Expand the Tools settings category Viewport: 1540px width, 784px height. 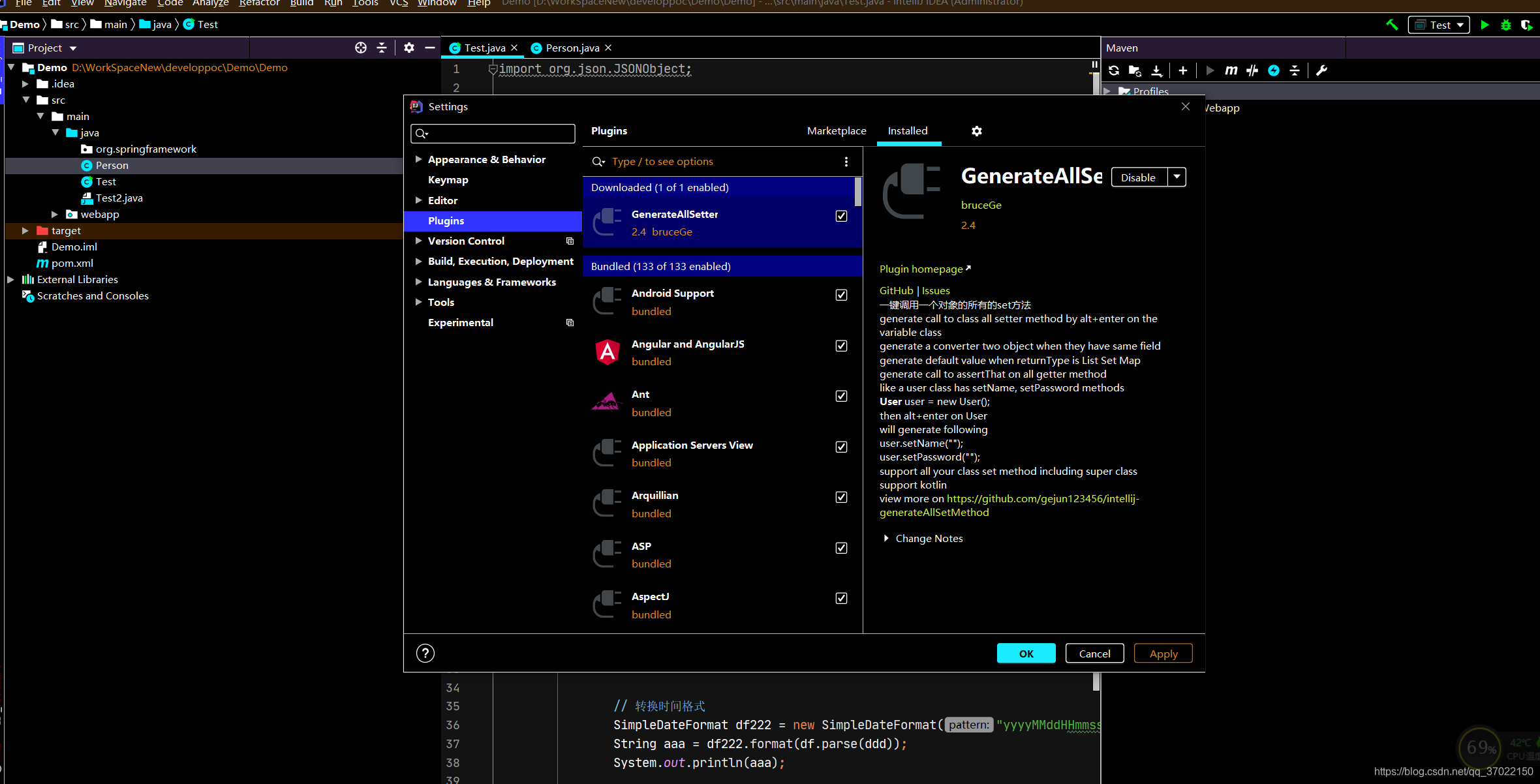418,302
